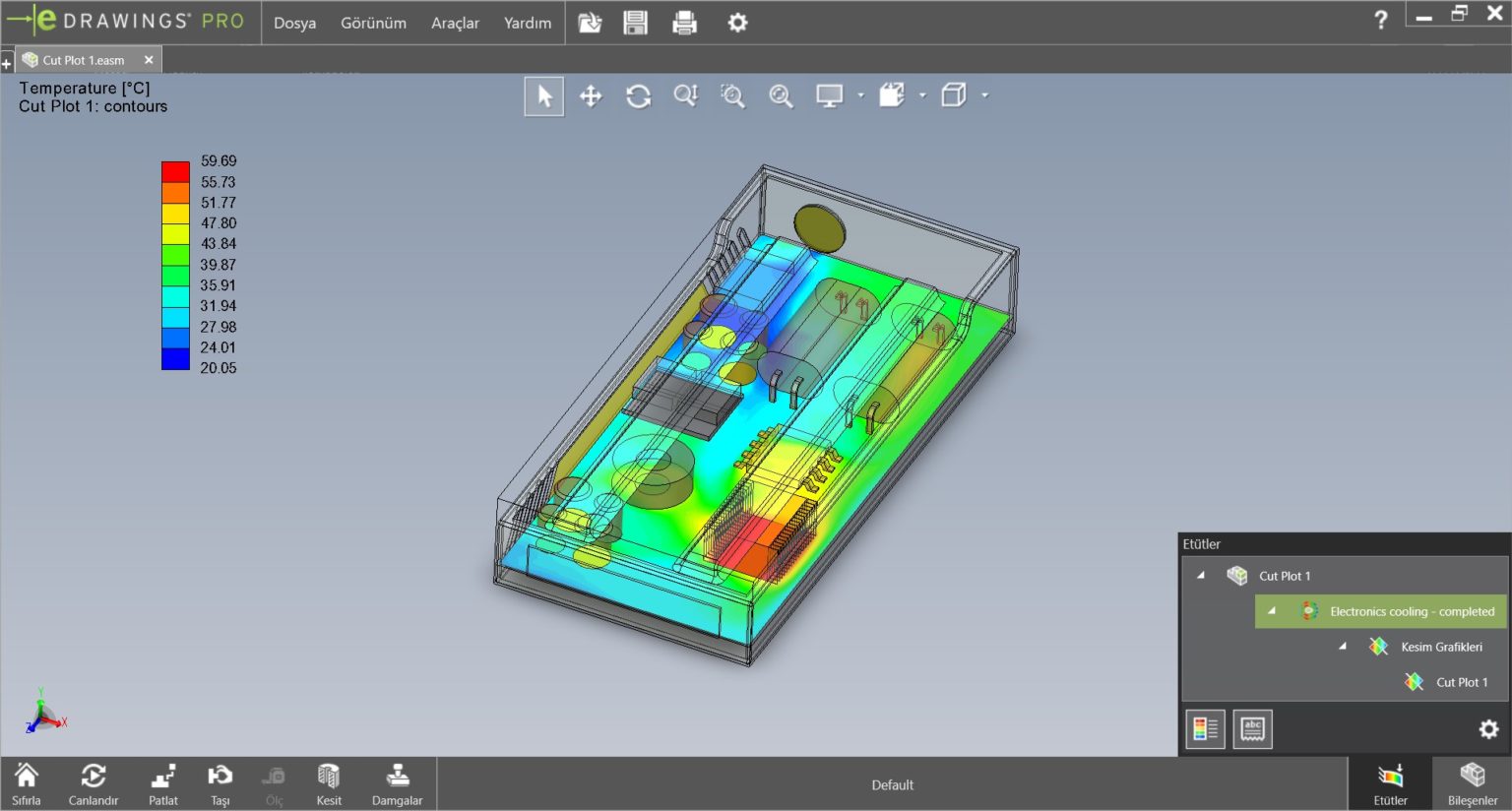Open the Kesit section view tool
The height and width of the screenshot is (811, 1512).
pyautogui.click(x=329, y=782)
